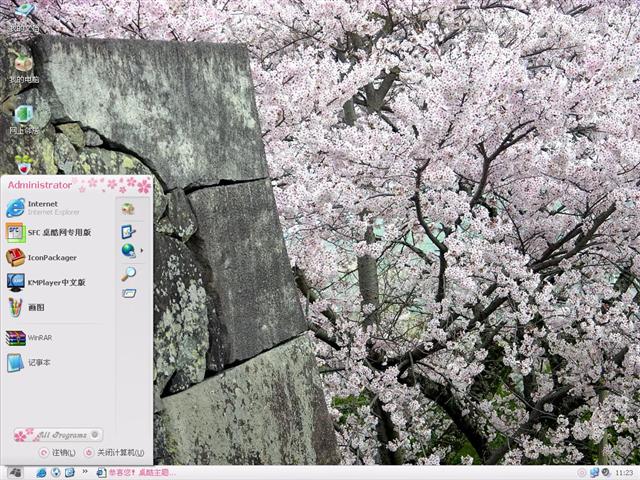Image resolution: width=640 pixels, height=480 pixels.
Task: Click the Internet Explorer globe icon in Start menu
Action: [16, 208]
